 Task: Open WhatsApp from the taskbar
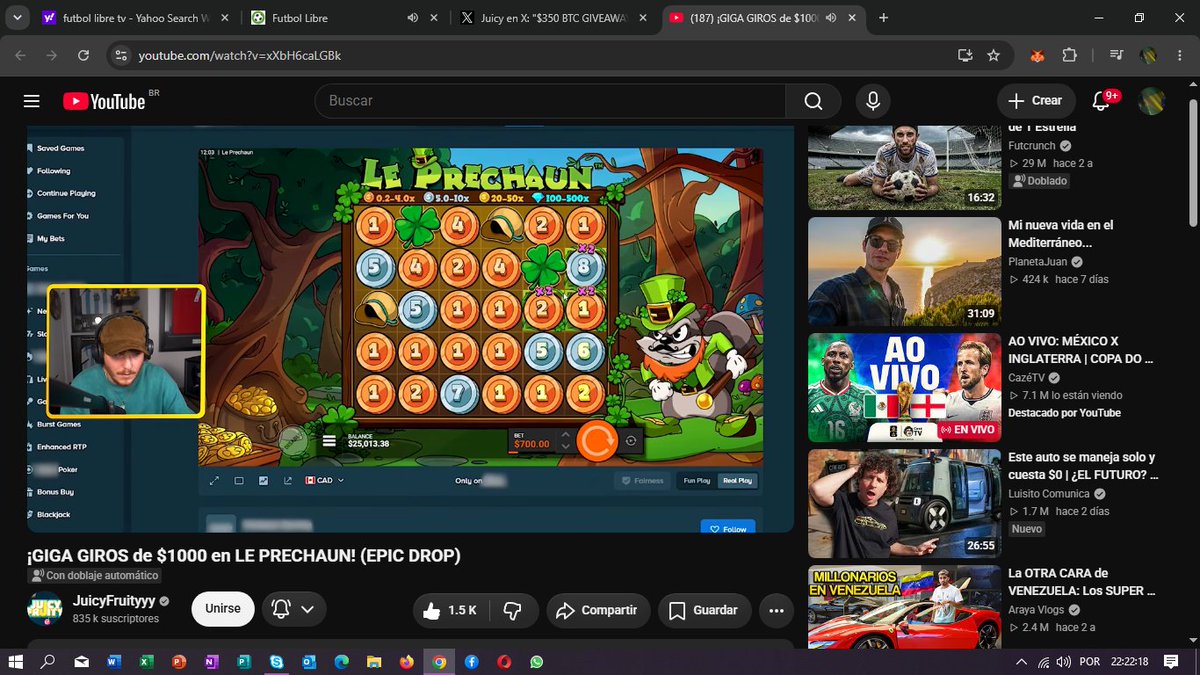(x=537, y=662)
